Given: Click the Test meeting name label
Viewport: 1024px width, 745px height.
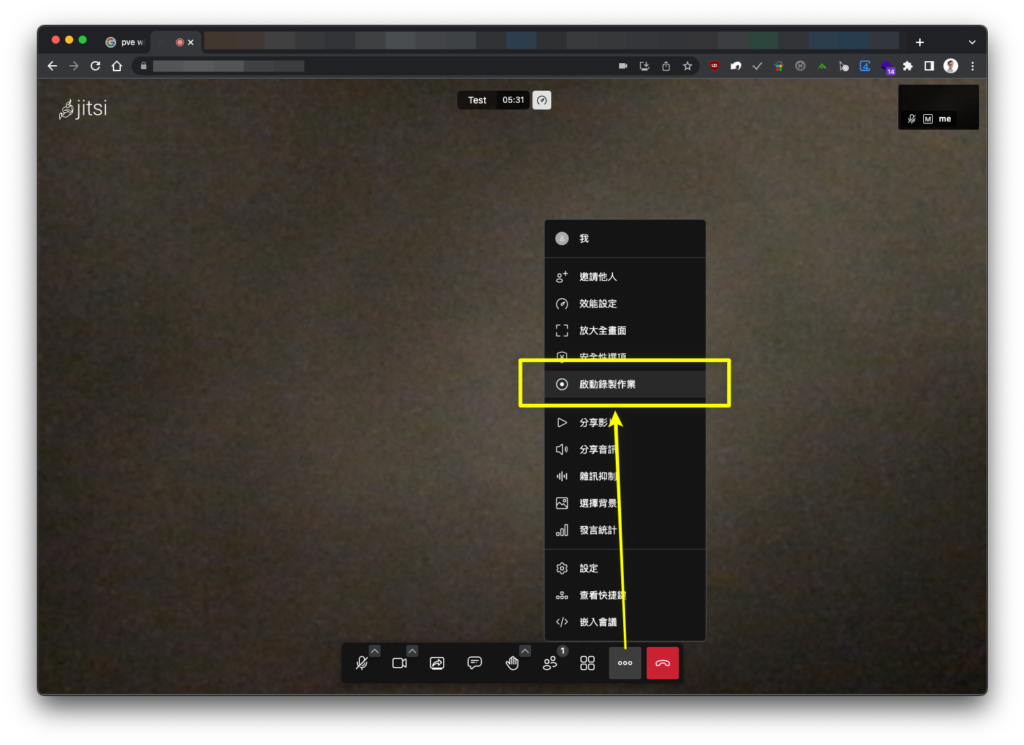Looking at the screenshot, I should (477, 100).
